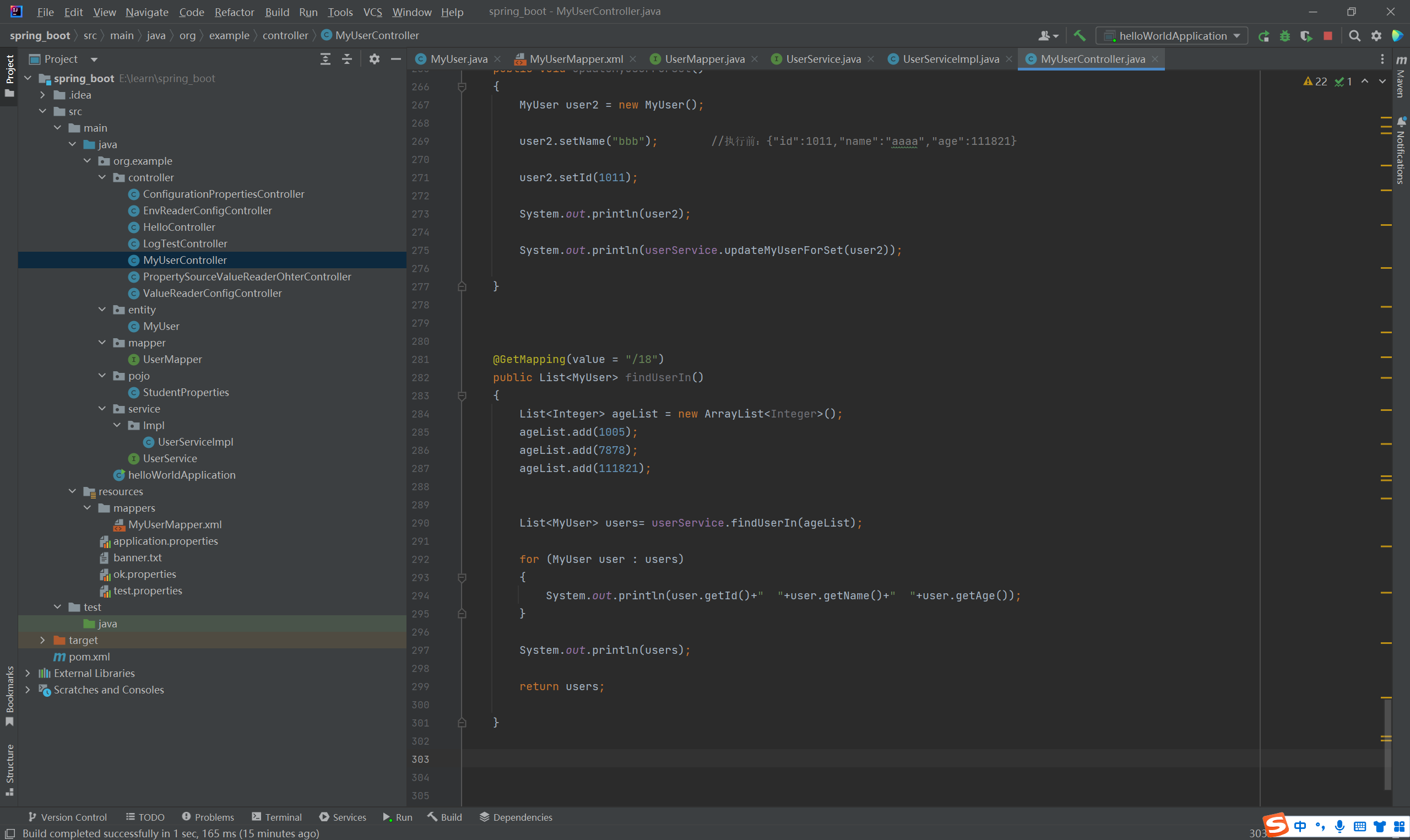1410x840 pixels.
Task: Open Search Everywhere magnifier icon
Action: (x=1354, y=36)
